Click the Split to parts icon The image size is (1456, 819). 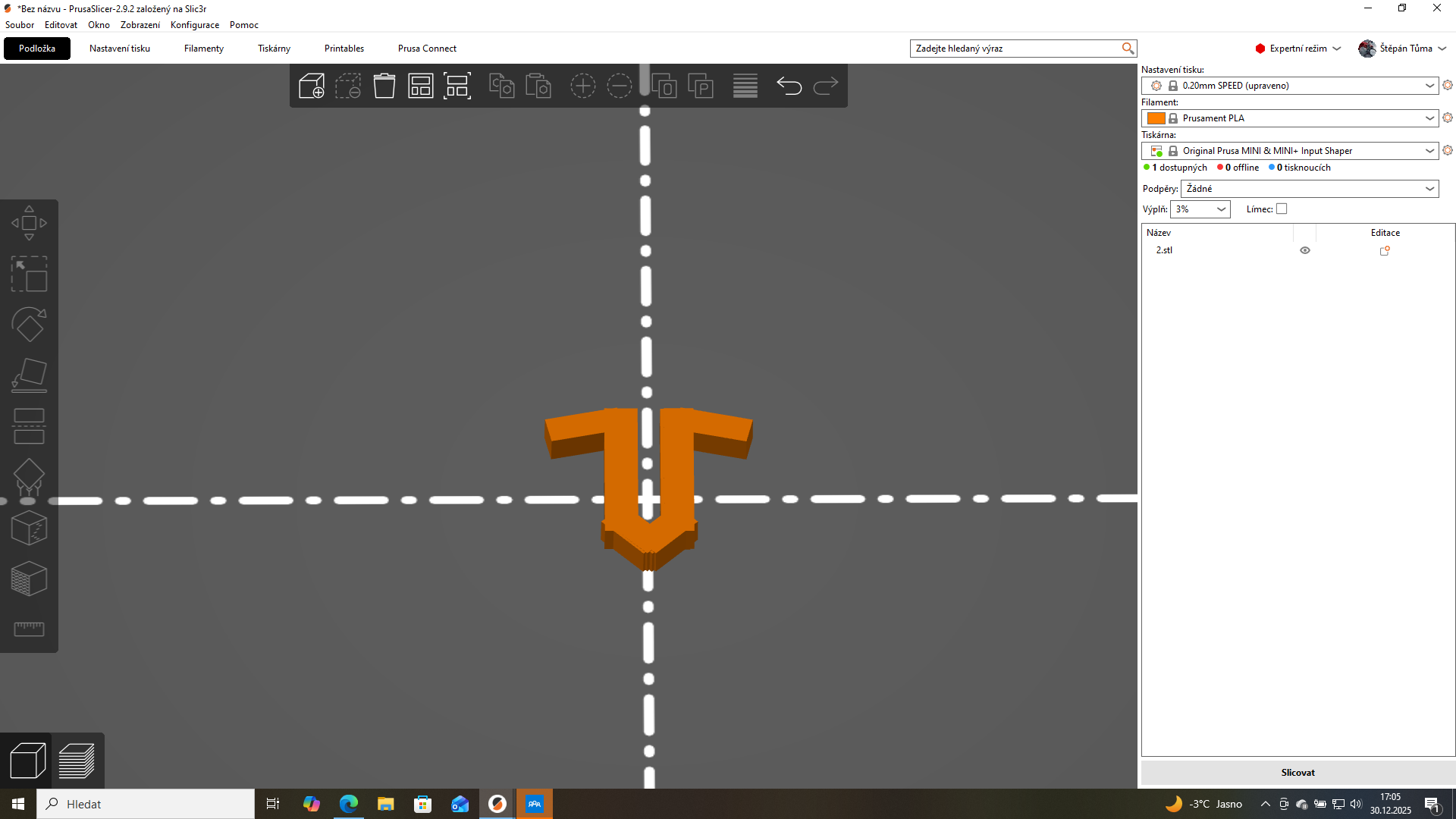701,86
